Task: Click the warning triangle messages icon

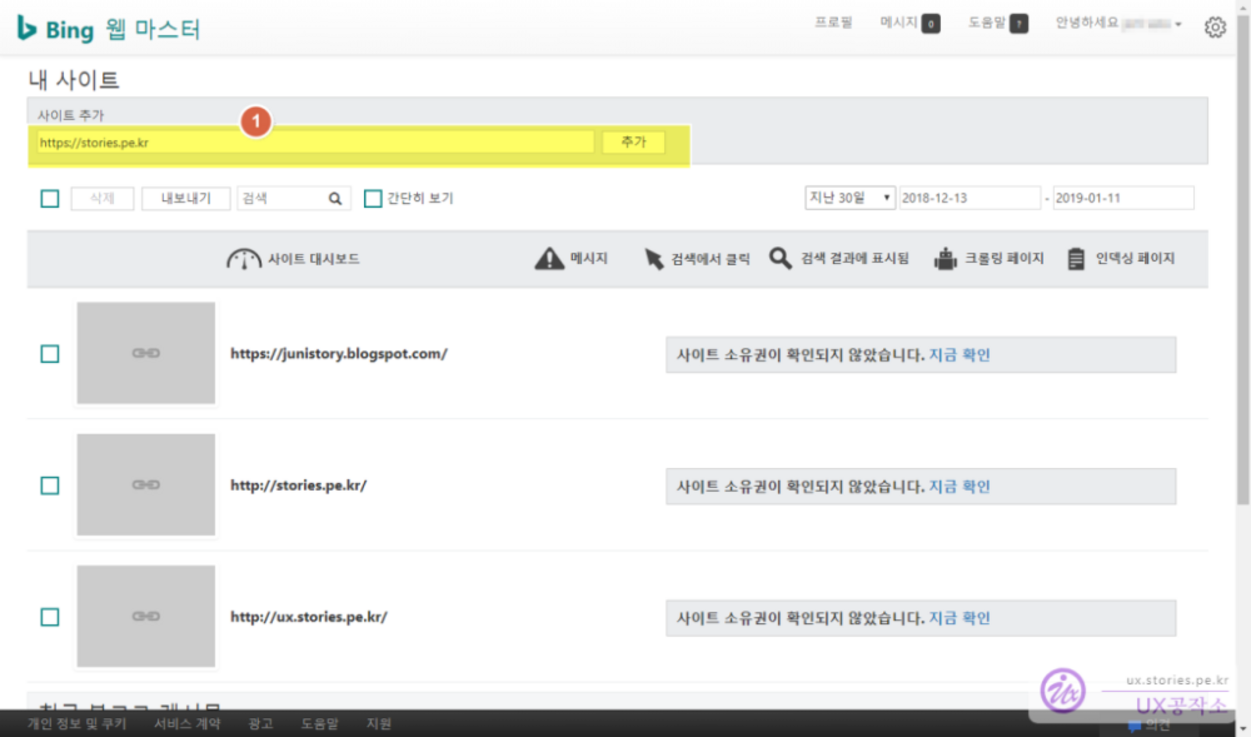Action: point(549,259)
